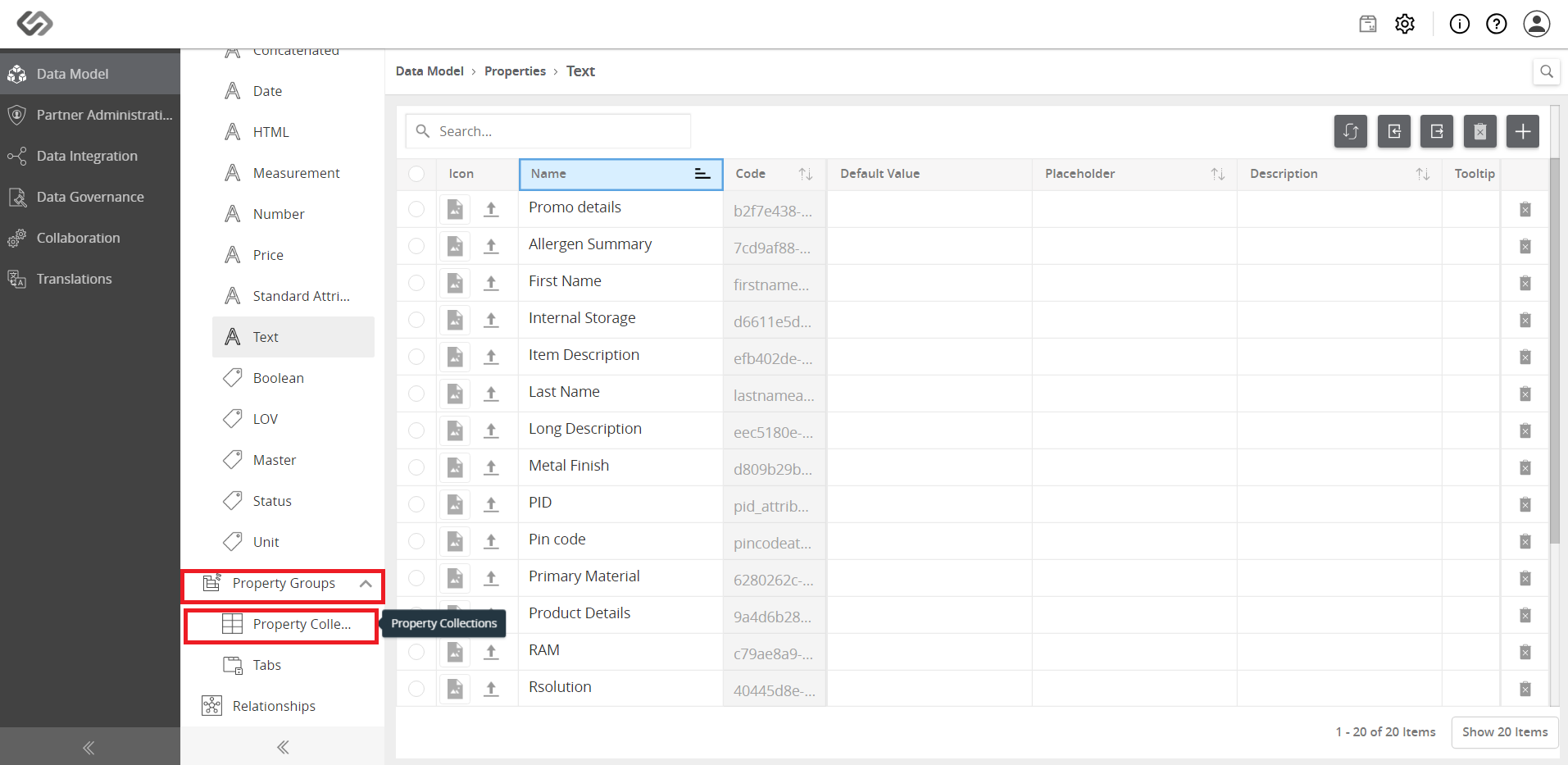This screenshot has height=765, width=1568.
Task: Collapse the main dark sidebar
Action: (x=89, y=747)
